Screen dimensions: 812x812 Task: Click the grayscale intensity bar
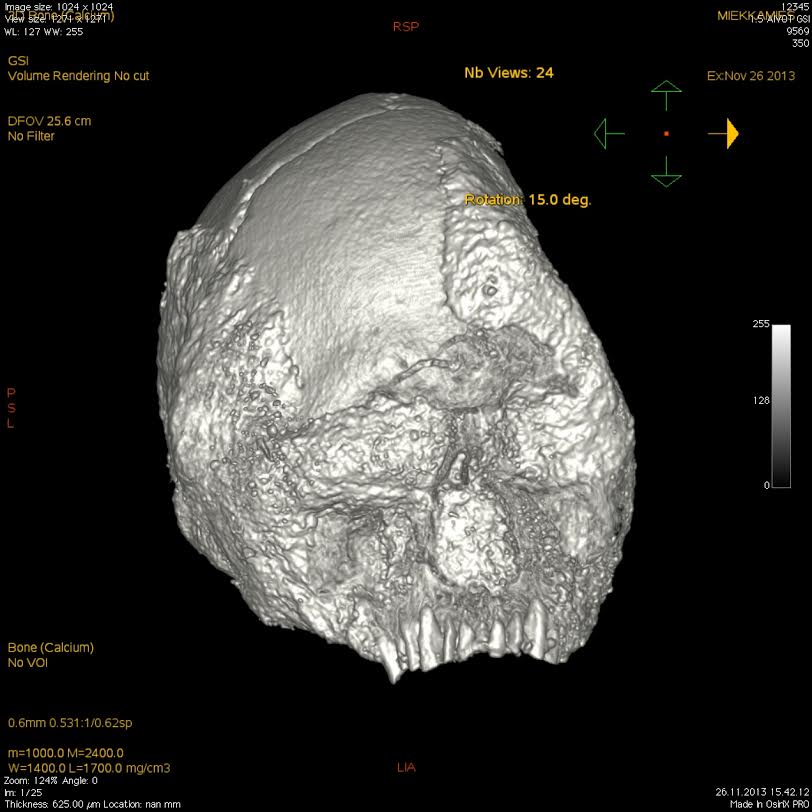tap(781, 405)
